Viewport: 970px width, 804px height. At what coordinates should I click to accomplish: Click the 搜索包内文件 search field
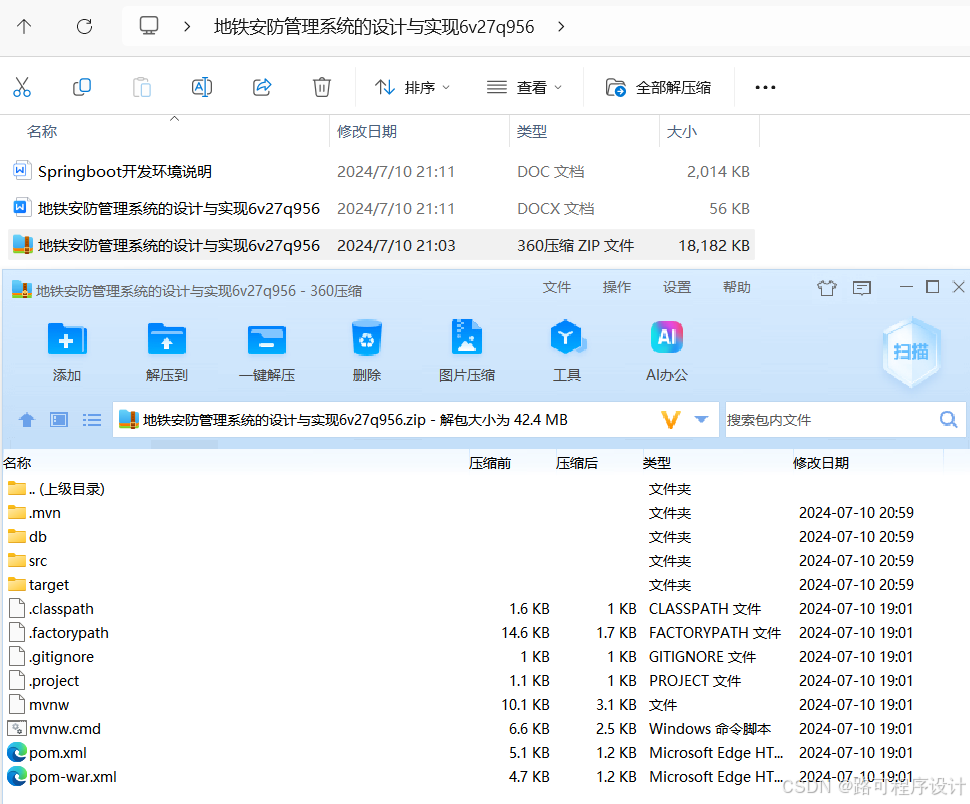(x=840, y=419)
